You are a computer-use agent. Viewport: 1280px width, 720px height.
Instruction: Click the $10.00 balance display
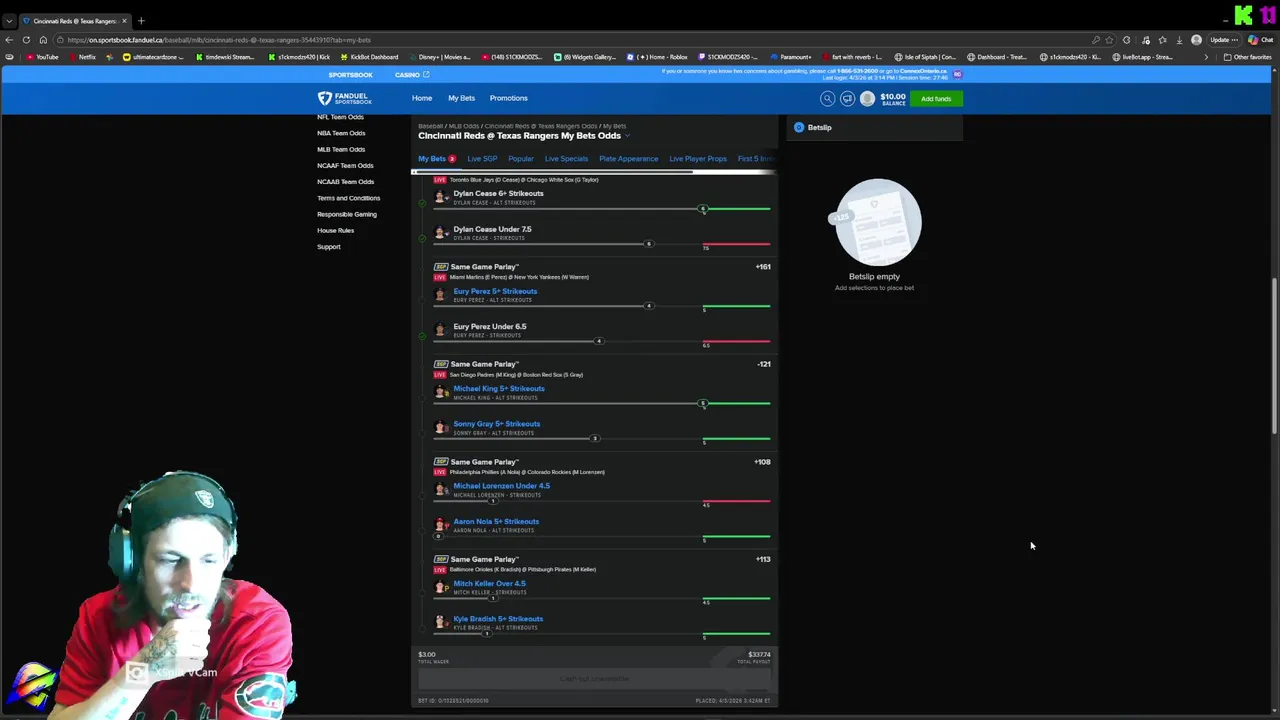(x=892, y=98)
